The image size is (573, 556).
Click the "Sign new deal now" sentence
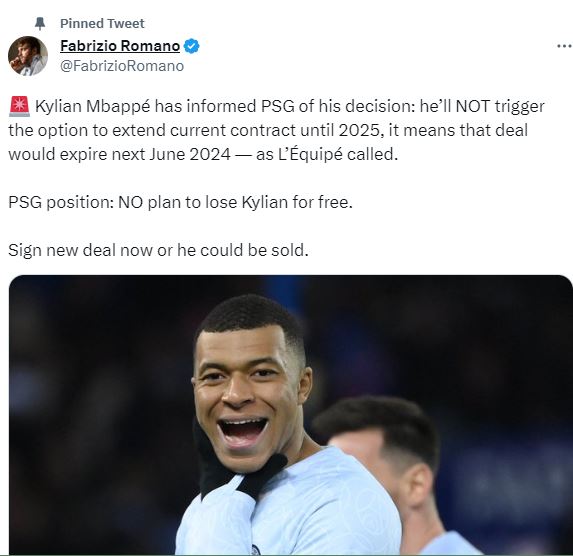(158, 250)
